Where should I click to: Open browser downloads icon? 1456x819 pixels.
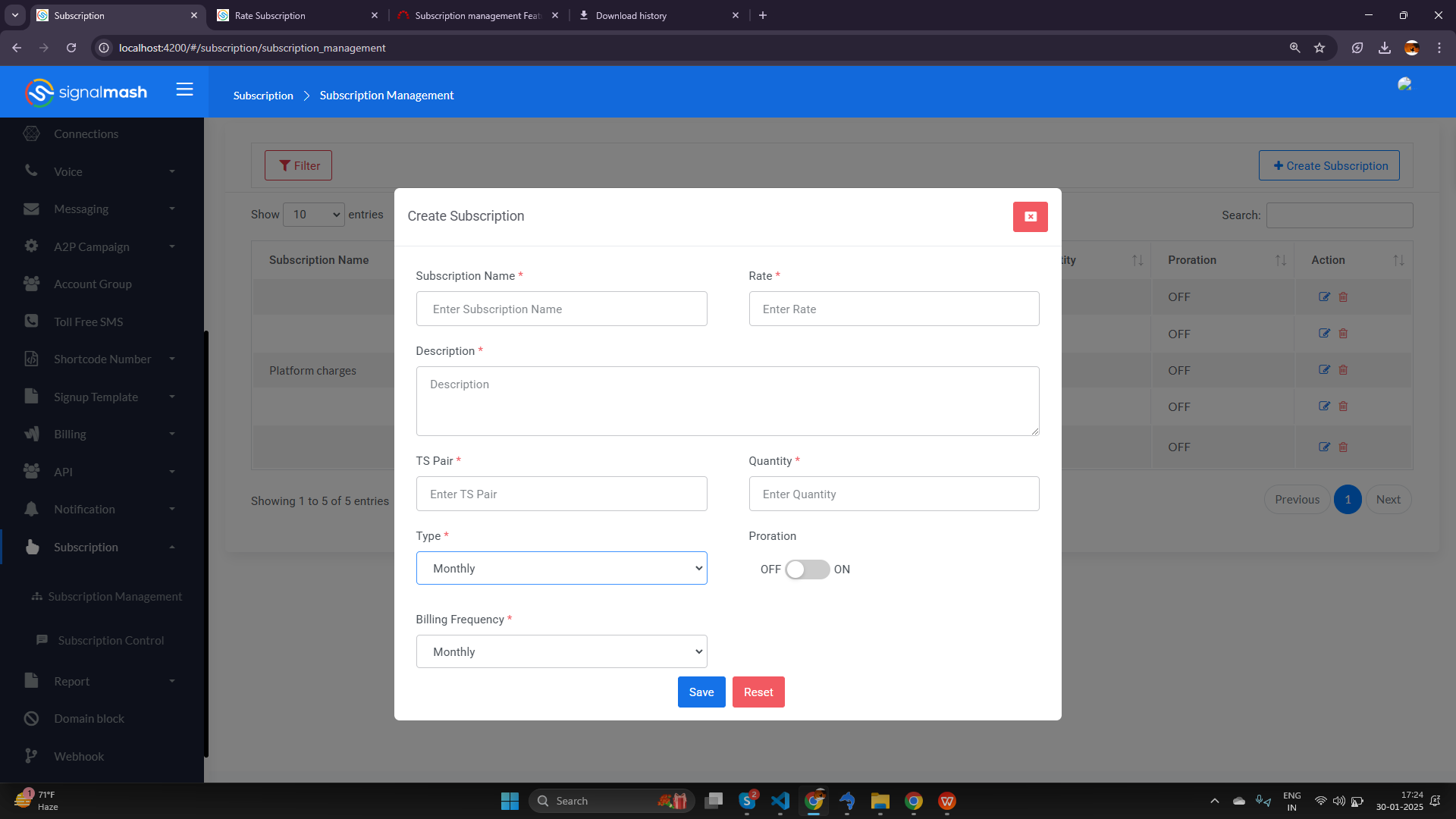pos(1385,48)
